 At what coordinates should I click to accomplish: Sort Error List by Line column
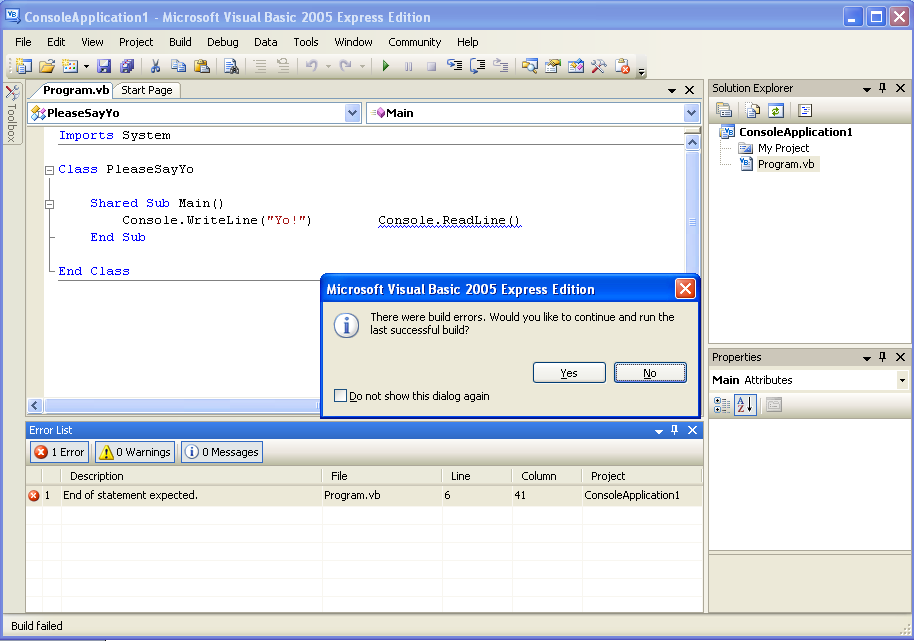point(476,476)
